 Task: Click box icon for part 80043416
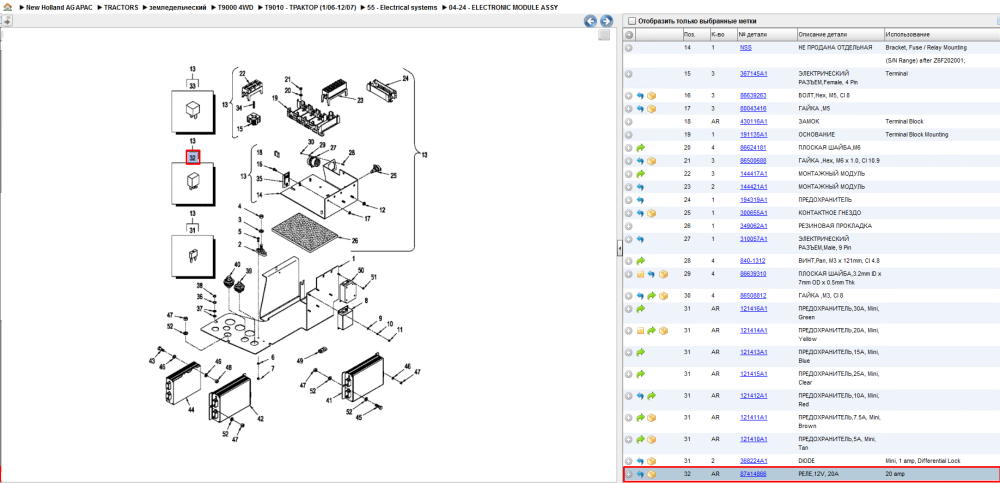(x=652, y=108)
